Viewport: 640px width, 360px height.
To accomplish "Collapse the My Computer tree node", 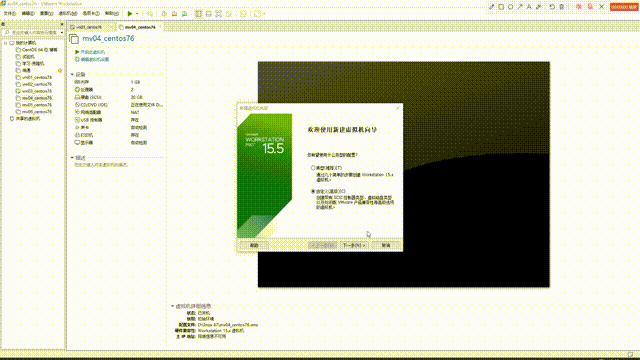I will coord(5,43).
